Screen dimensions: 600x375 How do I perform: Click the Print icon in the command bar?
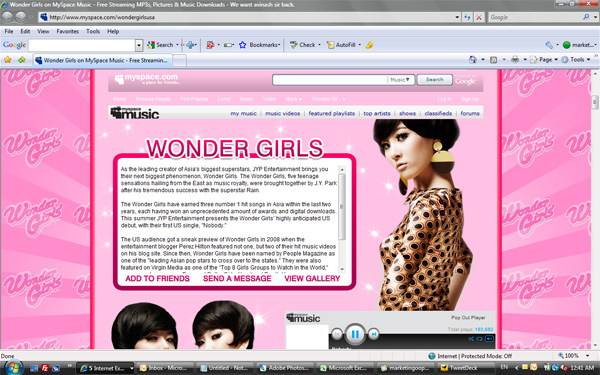click(515, 60)
